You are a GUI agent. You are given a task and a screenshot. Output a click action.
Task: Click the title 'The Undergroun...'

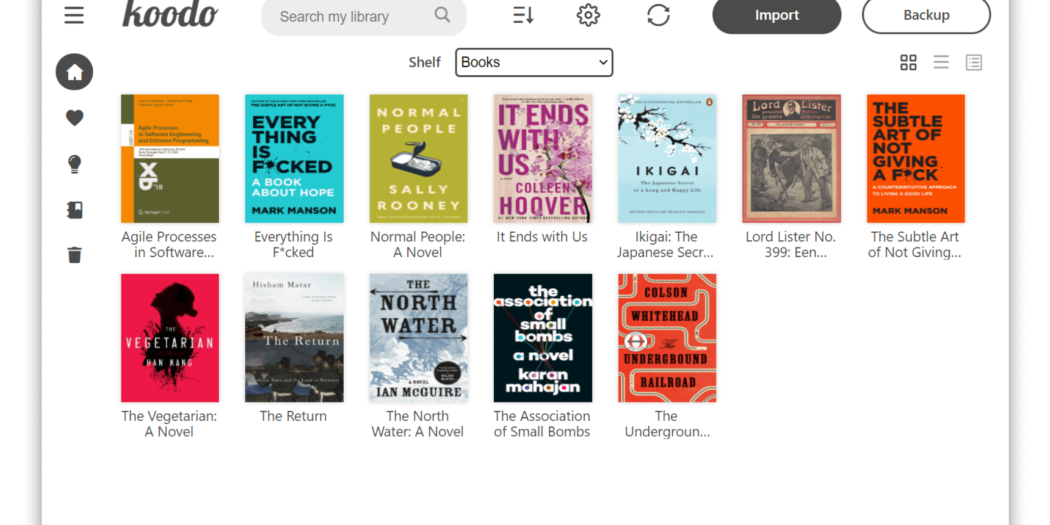pyautogui.click(x=666, y=424)
